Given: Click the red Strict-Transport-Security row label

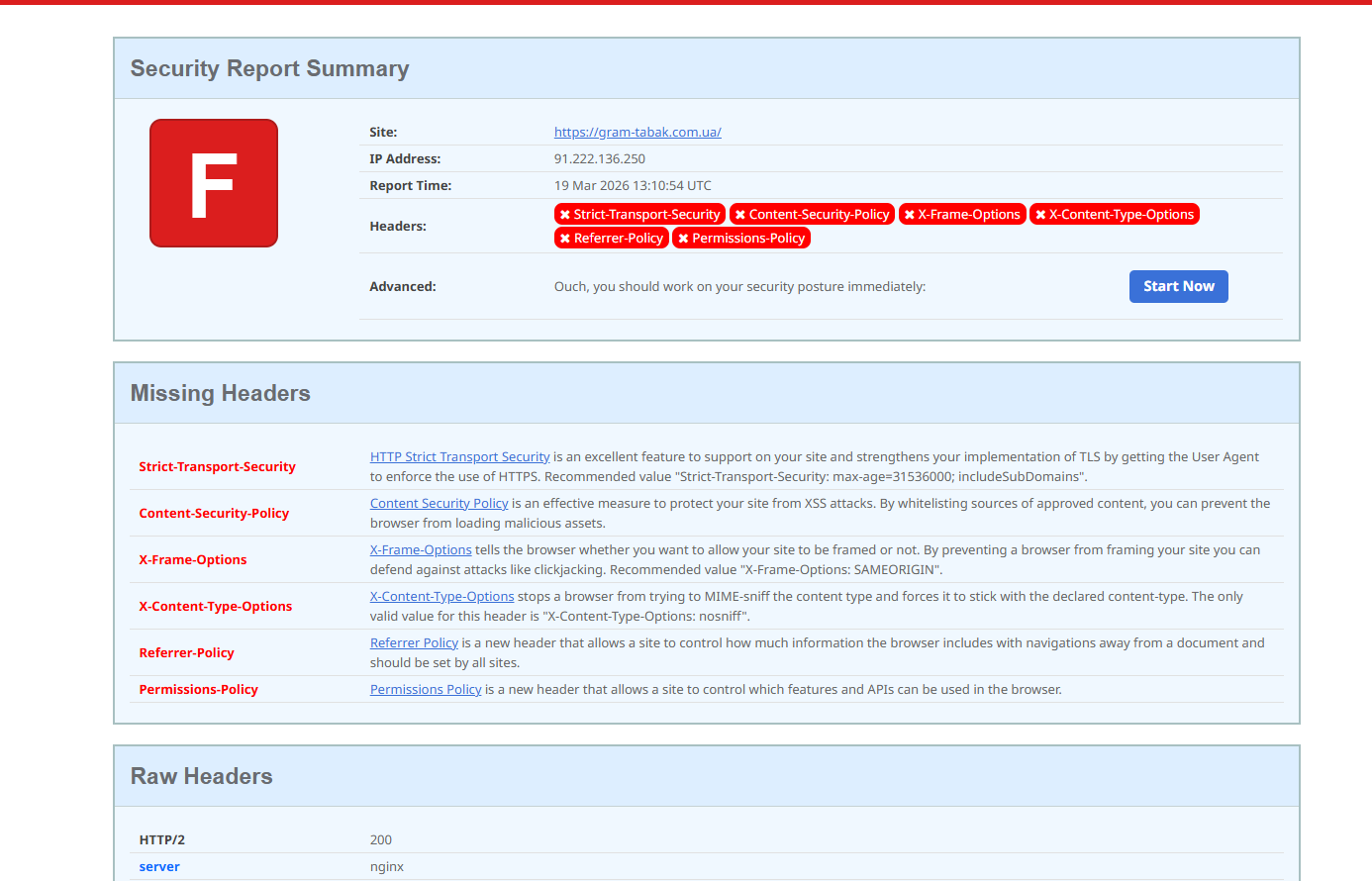Looking at the screenshot, I should [217, 466].
